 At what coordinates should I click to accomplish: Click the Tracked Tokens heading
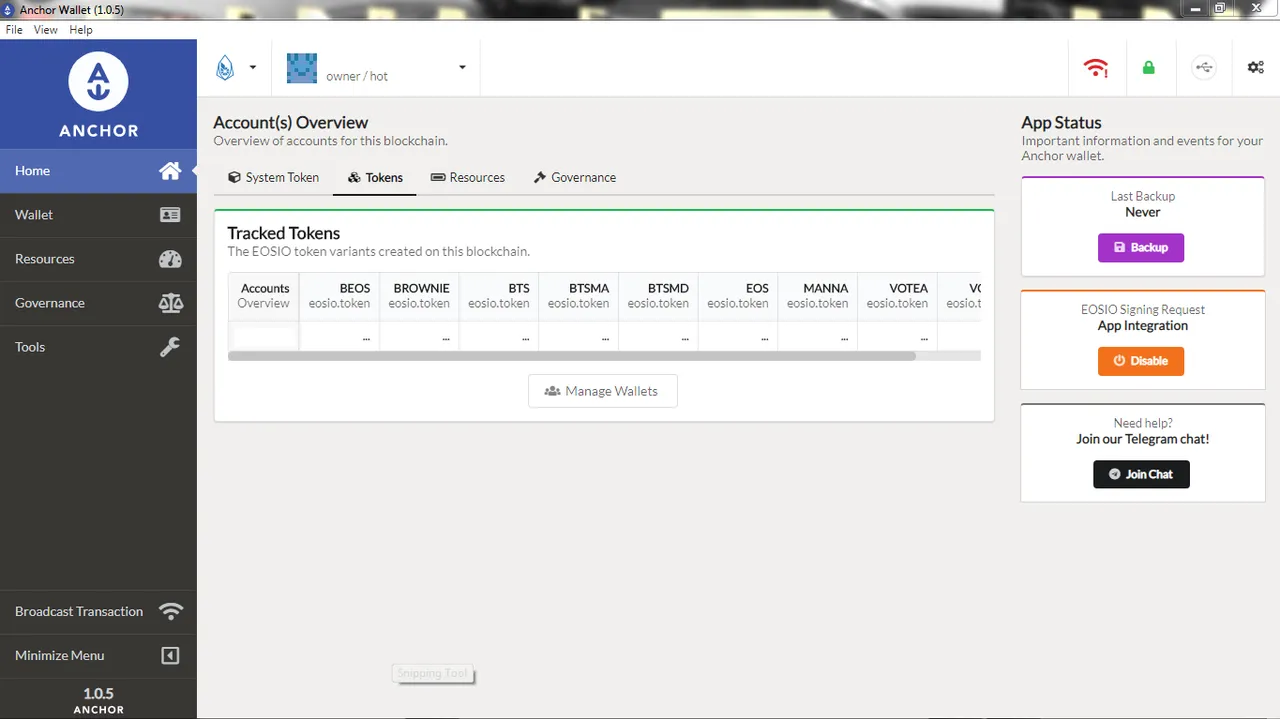[284, 233]
